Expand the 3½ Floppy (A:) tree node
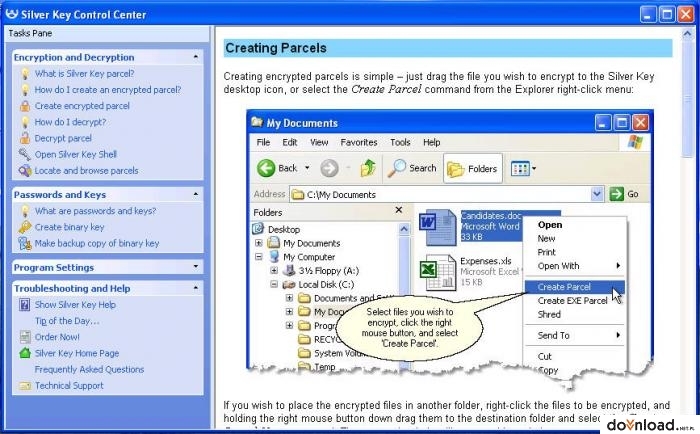Image resolution: width=700 pixels, height=434 pixels. pos(274,271)
